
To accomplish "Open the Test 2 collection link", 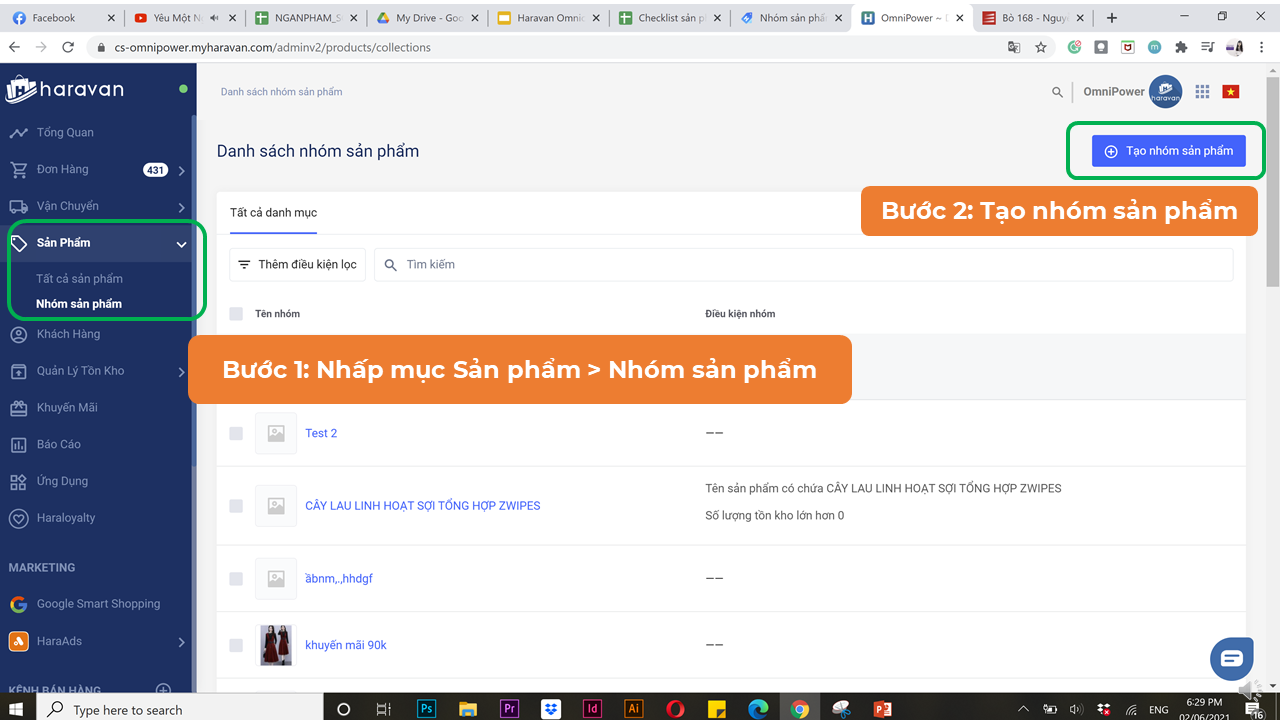I will [321, 433].
